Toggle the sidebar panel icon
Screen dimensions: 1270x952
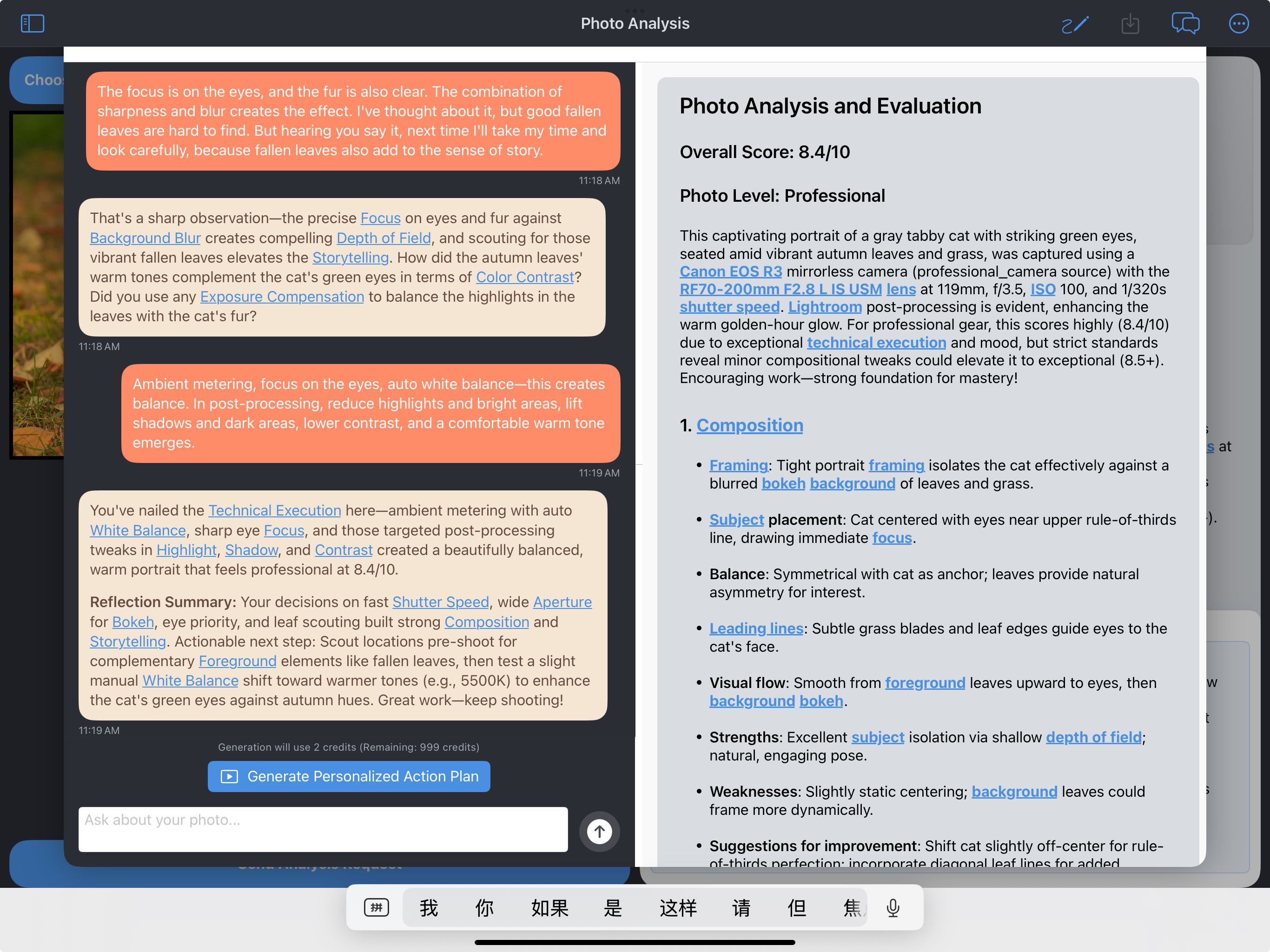click(x=32, y=24)
